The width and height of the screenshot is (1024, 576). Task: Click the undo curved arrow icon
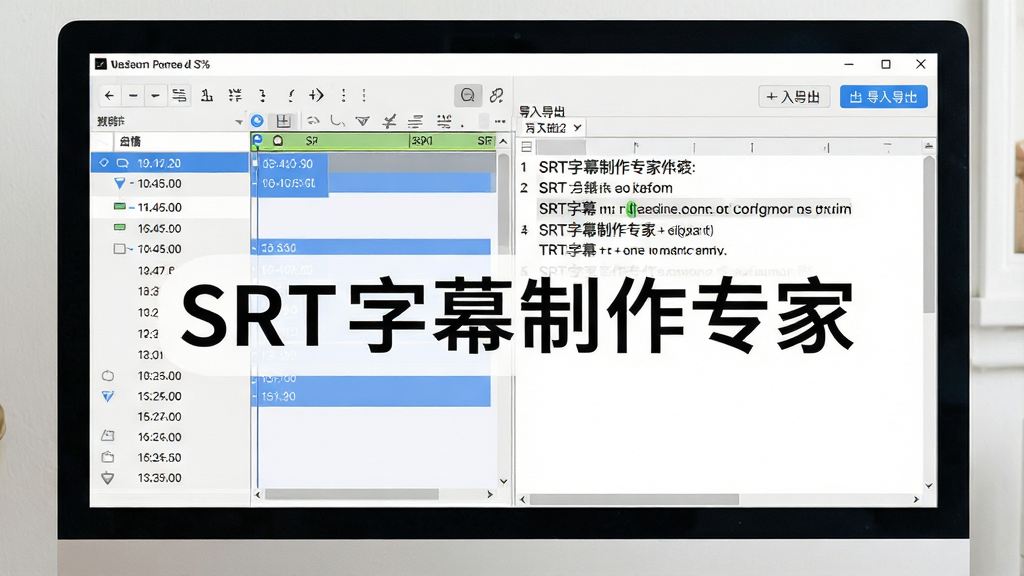pos(313,121)
